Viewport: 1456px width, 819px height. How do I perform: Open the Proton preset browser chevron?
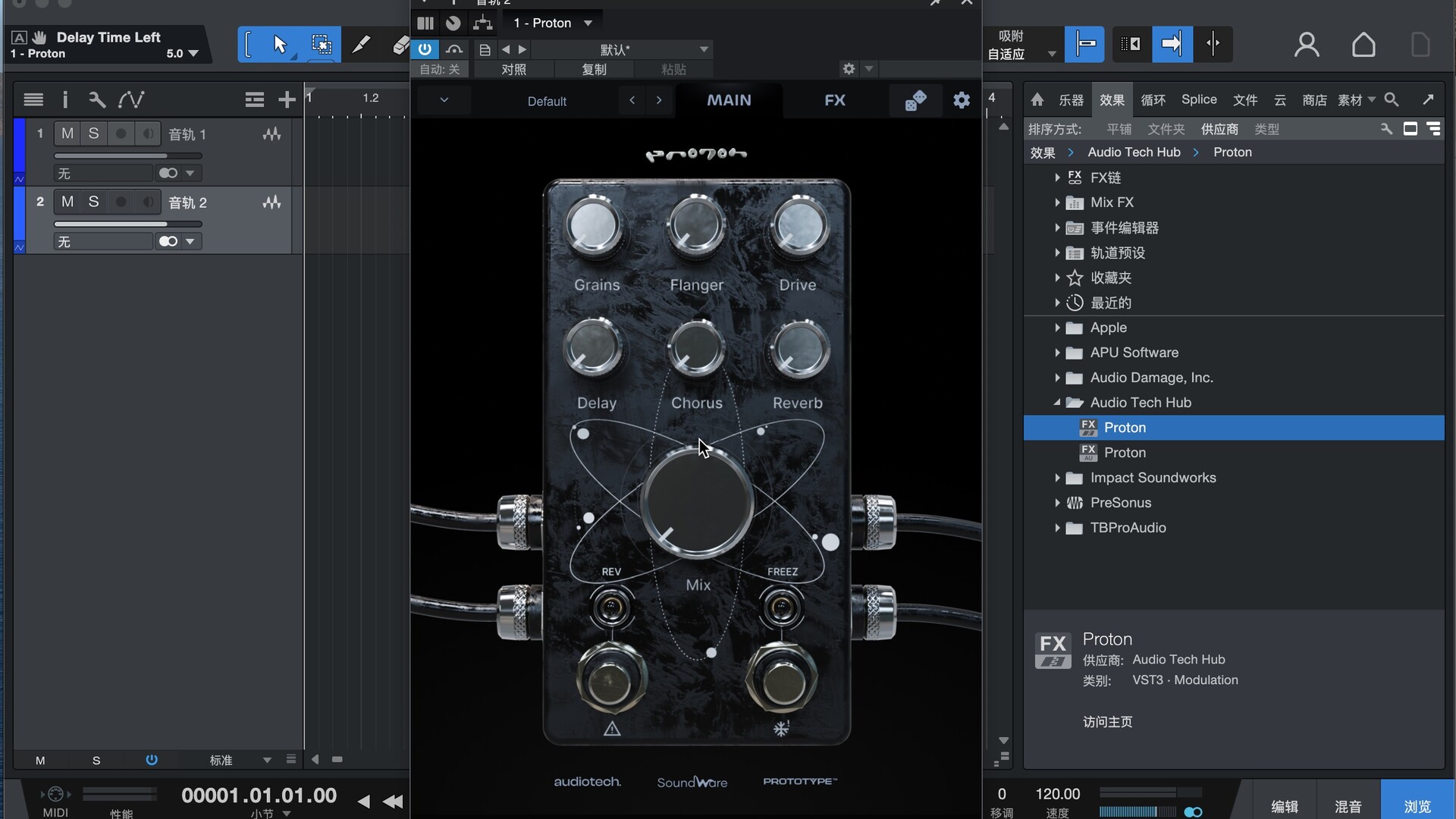point(444,100)
